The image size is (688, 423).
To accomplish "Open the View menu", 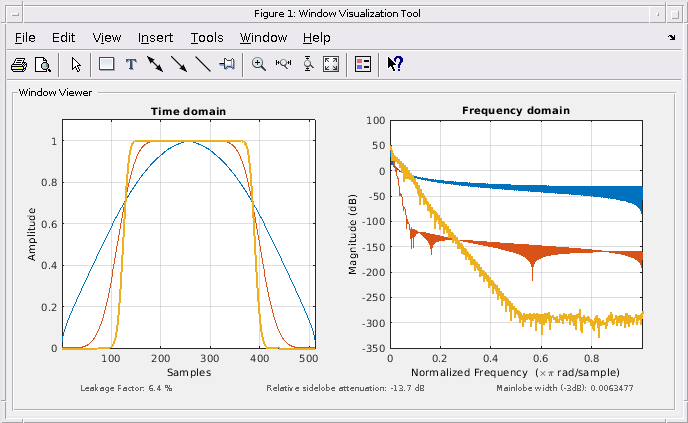I will coord(107,38).
